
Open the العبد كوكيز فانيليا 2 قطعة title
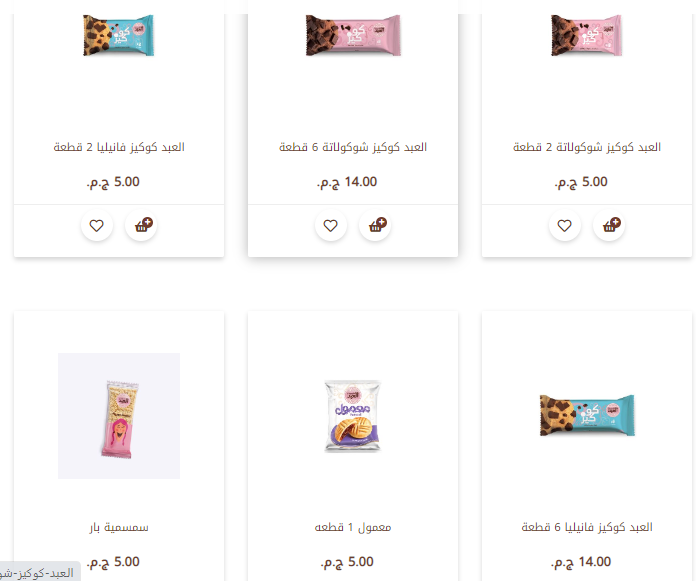click(x=119, y=147)
